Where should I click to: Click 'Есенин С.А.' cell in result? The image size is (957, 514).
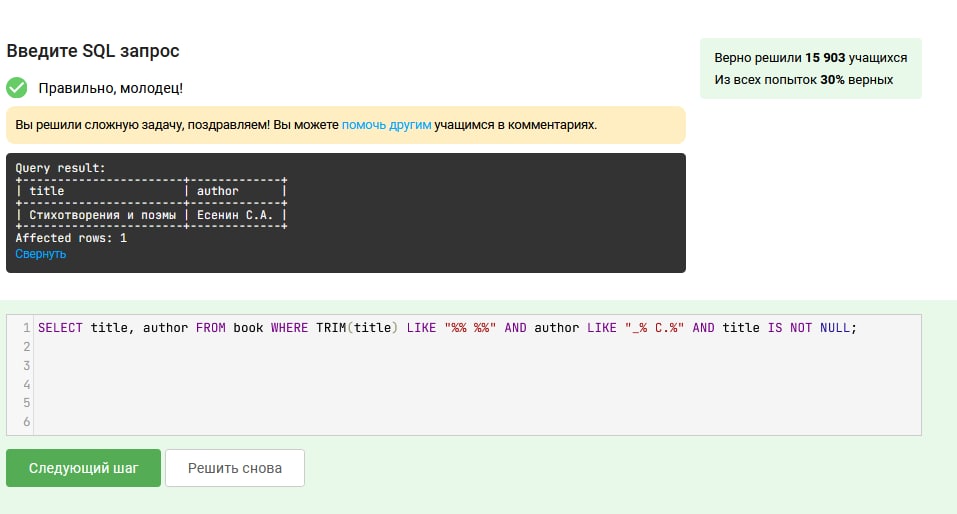point(234,215)
